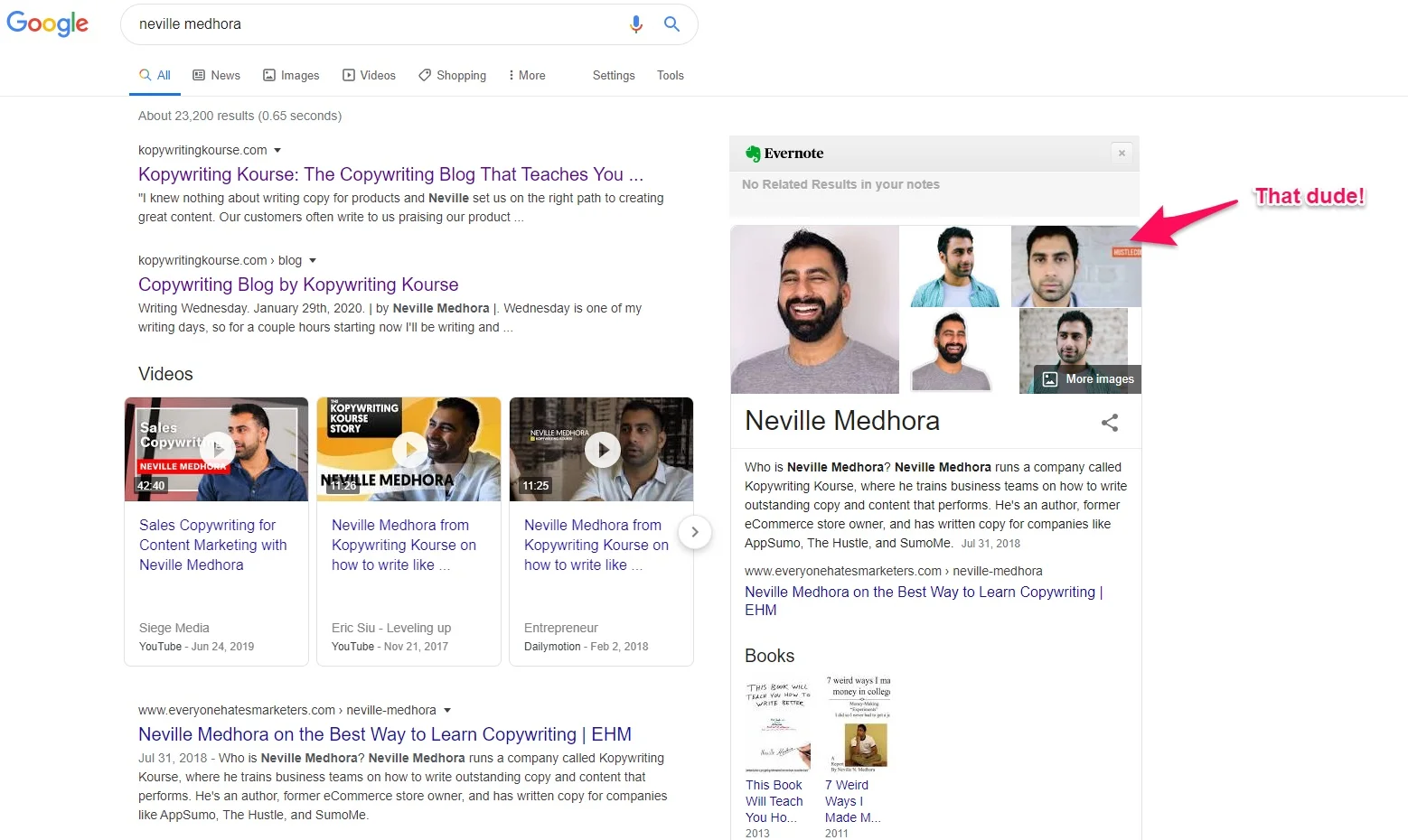The image size is (1408, 840).
Task: Expand dropdown arrow next to kopywritingkourse.com › blog
Action: pos(313,260)
